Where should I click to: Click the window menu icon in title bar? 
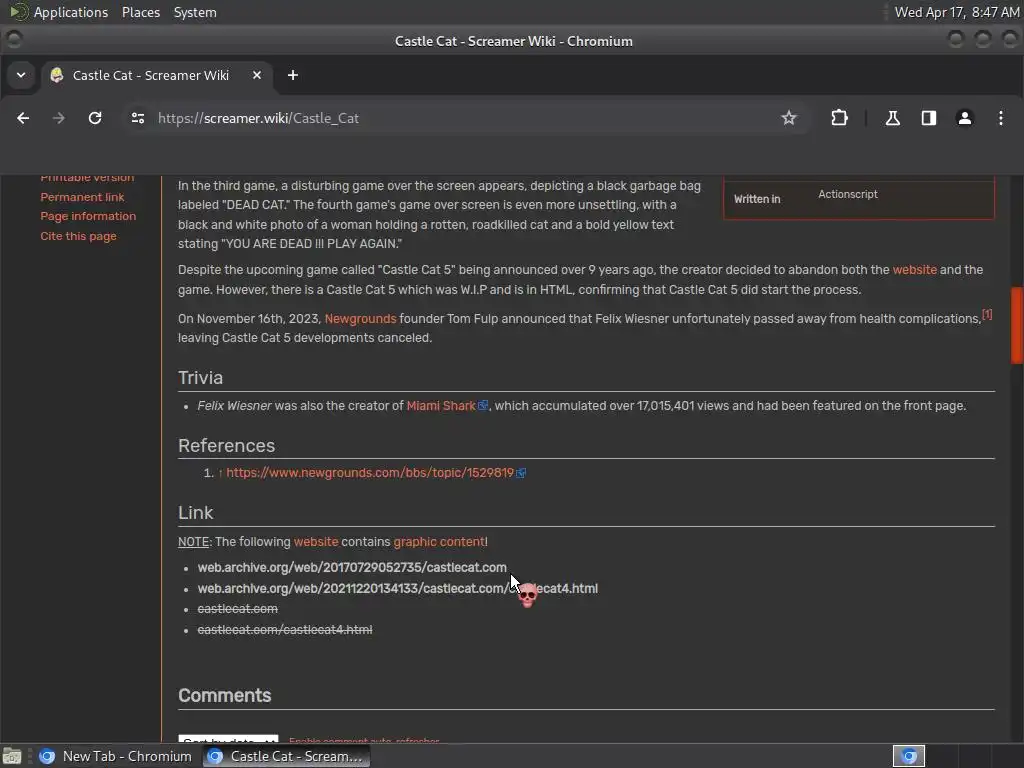pos(14,40)
